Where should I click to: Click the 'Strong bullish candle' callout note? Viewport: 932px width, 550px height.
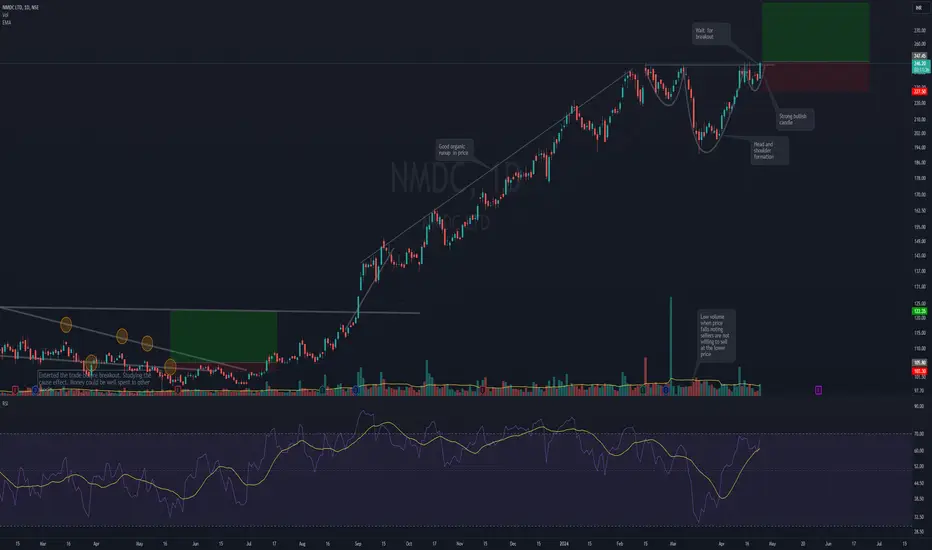[x=795, y=120]
